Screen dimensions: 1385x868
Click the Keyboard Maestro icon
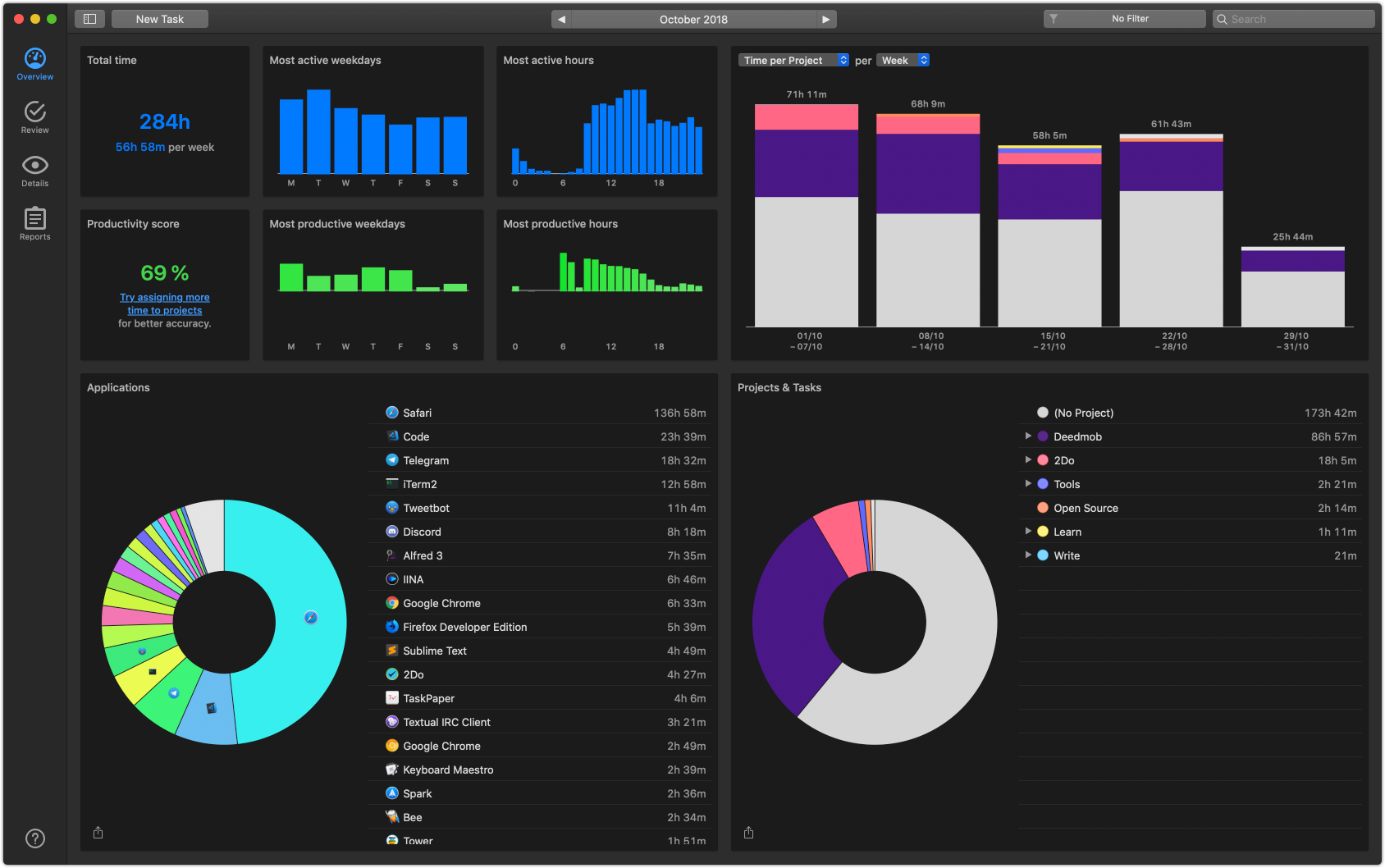(x=392, y=770)
